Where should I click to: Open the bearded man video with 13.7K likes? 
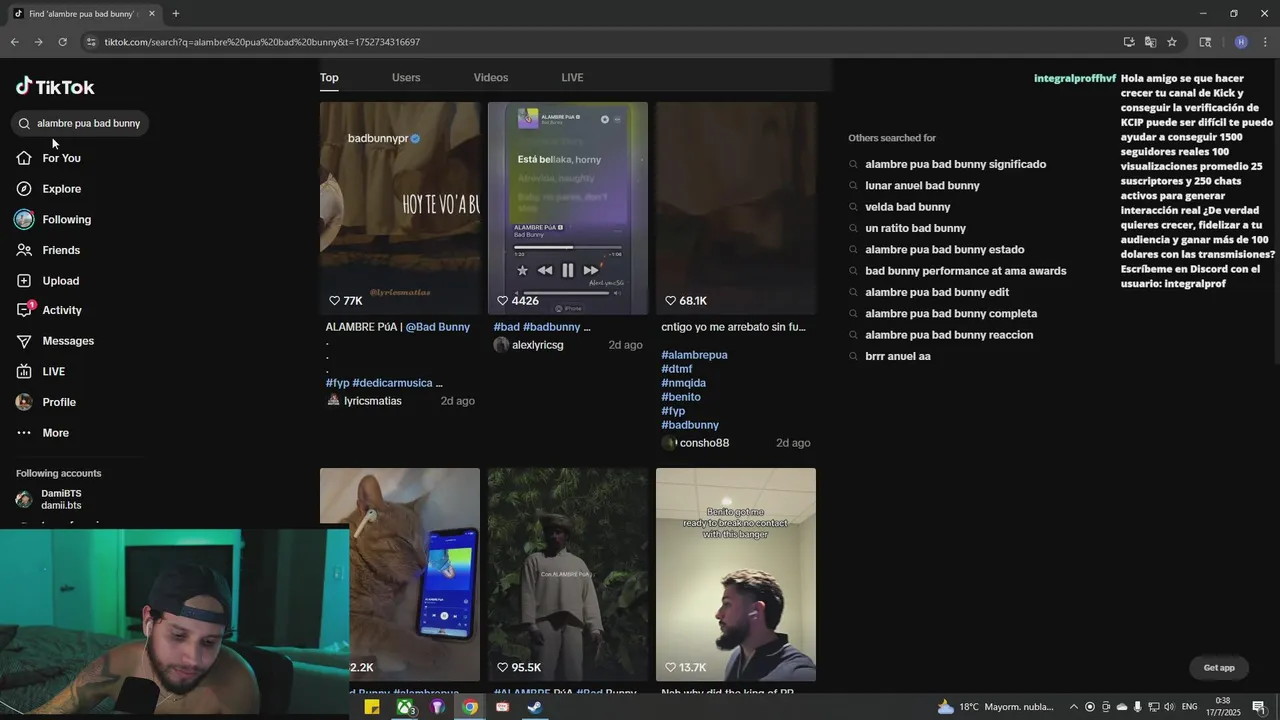(x=736, y=574)
